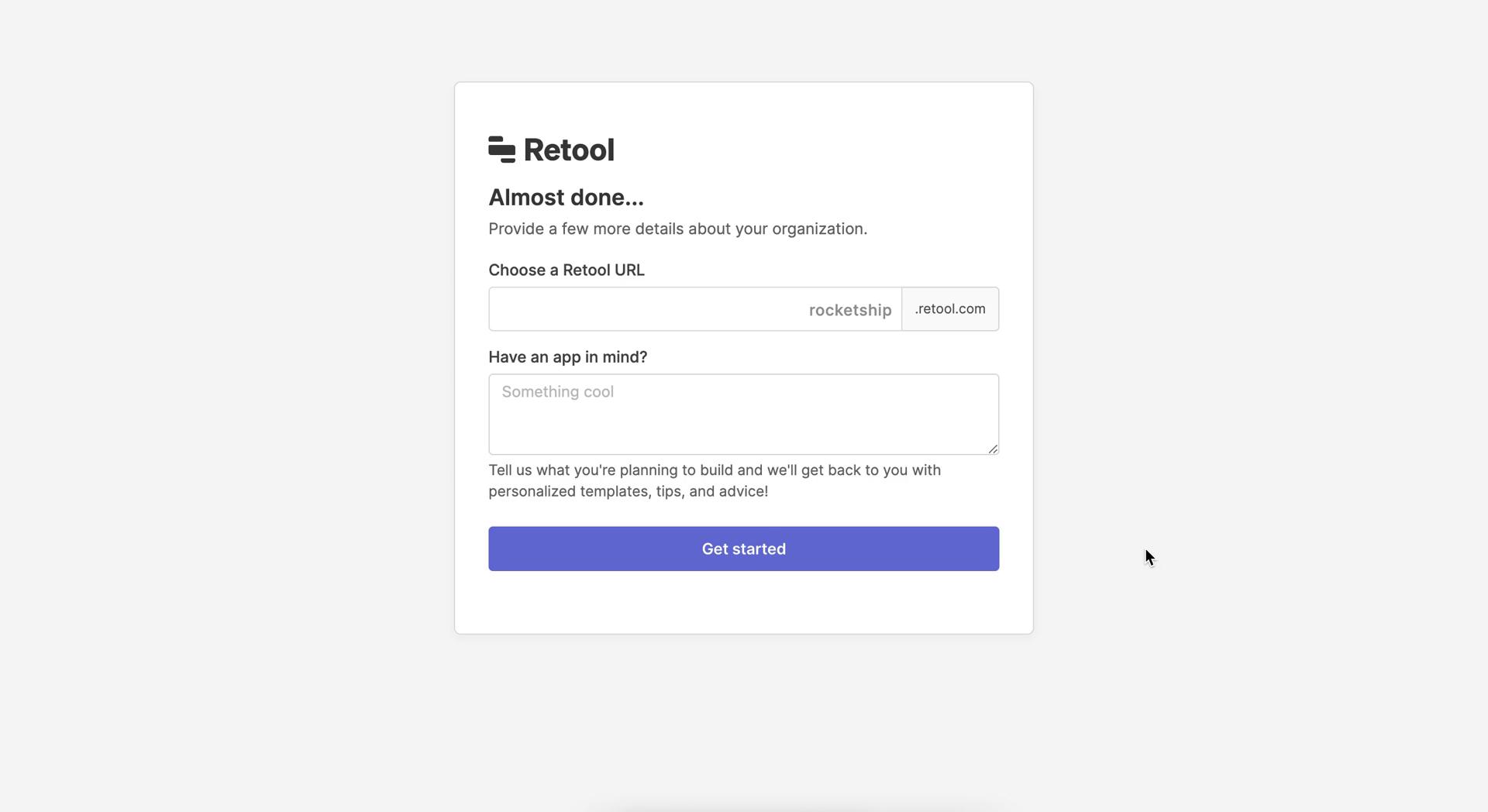Click the personalized templates helper text
Image resolution: width=1488 pixels, height=812 pixels.
click(714, 480)
